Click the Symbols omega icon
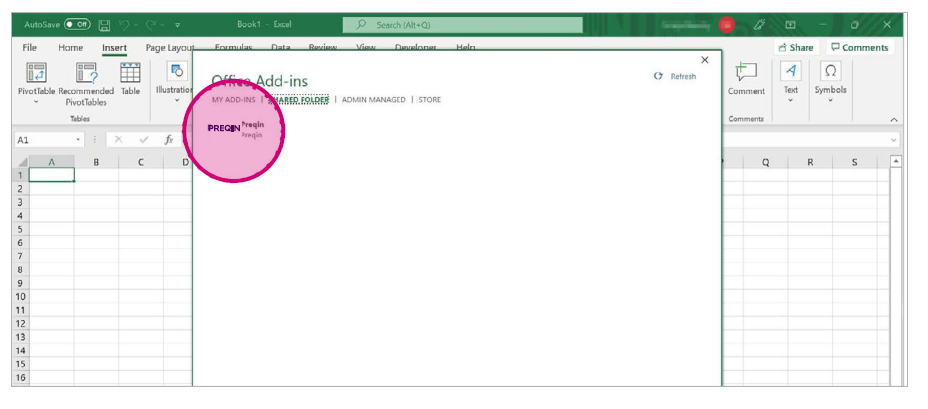928x409 pixels. (x=830, y=71)
